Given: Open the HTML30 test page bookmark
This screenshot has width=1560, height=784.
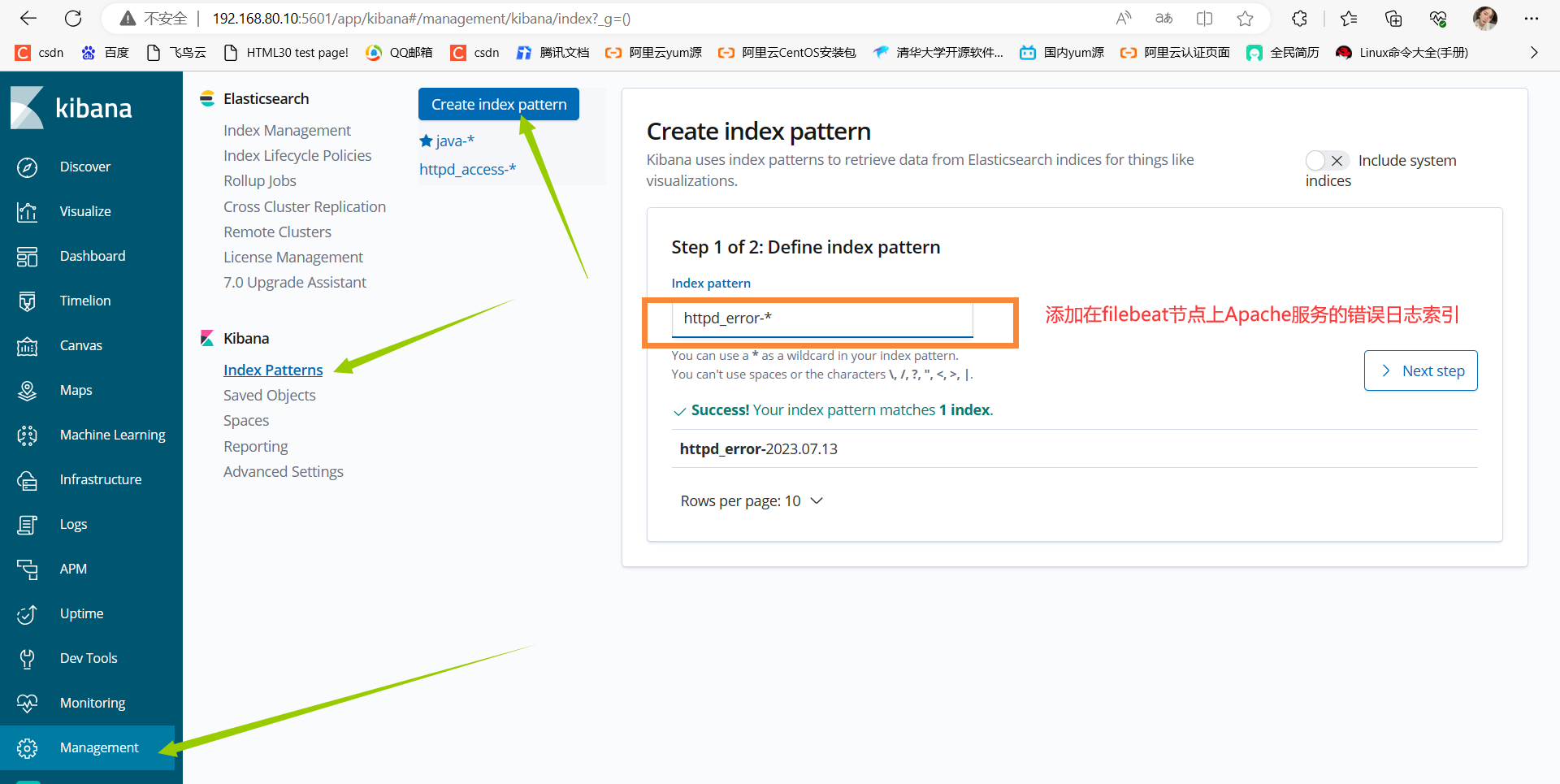Looking at the screenshot, I should 286,53.
